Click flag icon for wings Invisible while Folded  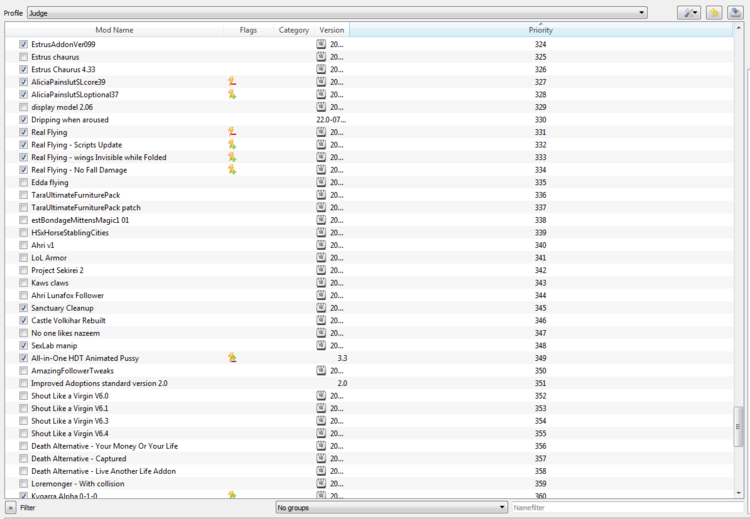[232, 157]
